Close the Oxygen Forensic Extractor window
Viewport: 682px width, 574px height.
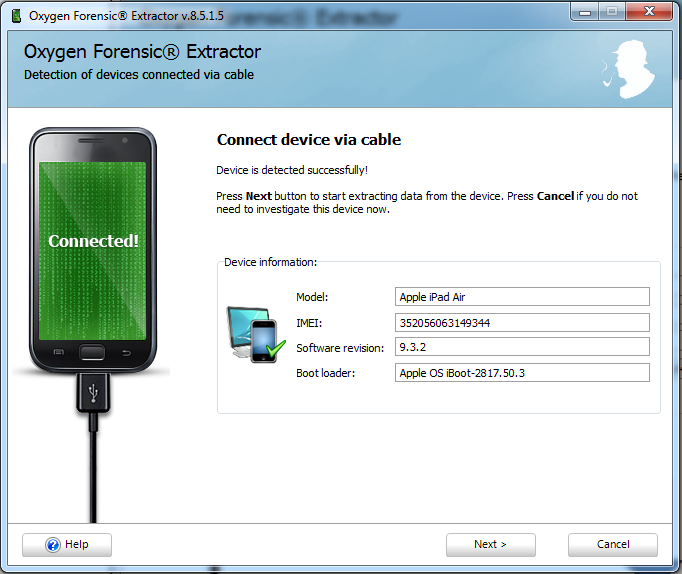point(649,13)
